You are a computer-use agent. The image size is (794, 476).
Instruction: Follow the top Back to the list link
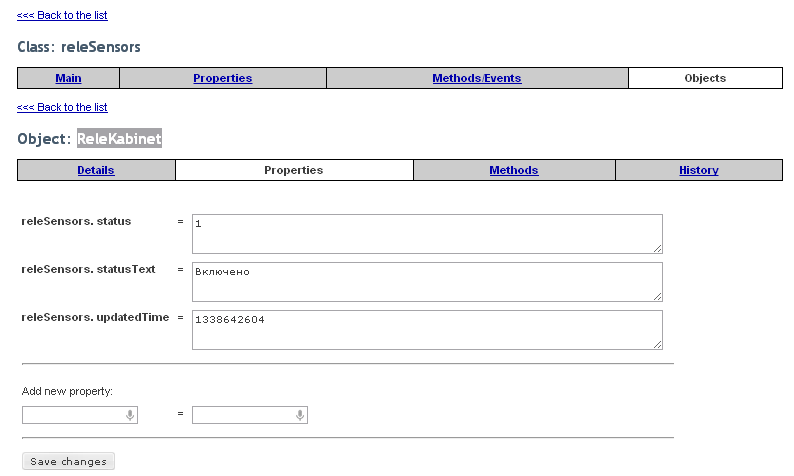pos(62,15)
